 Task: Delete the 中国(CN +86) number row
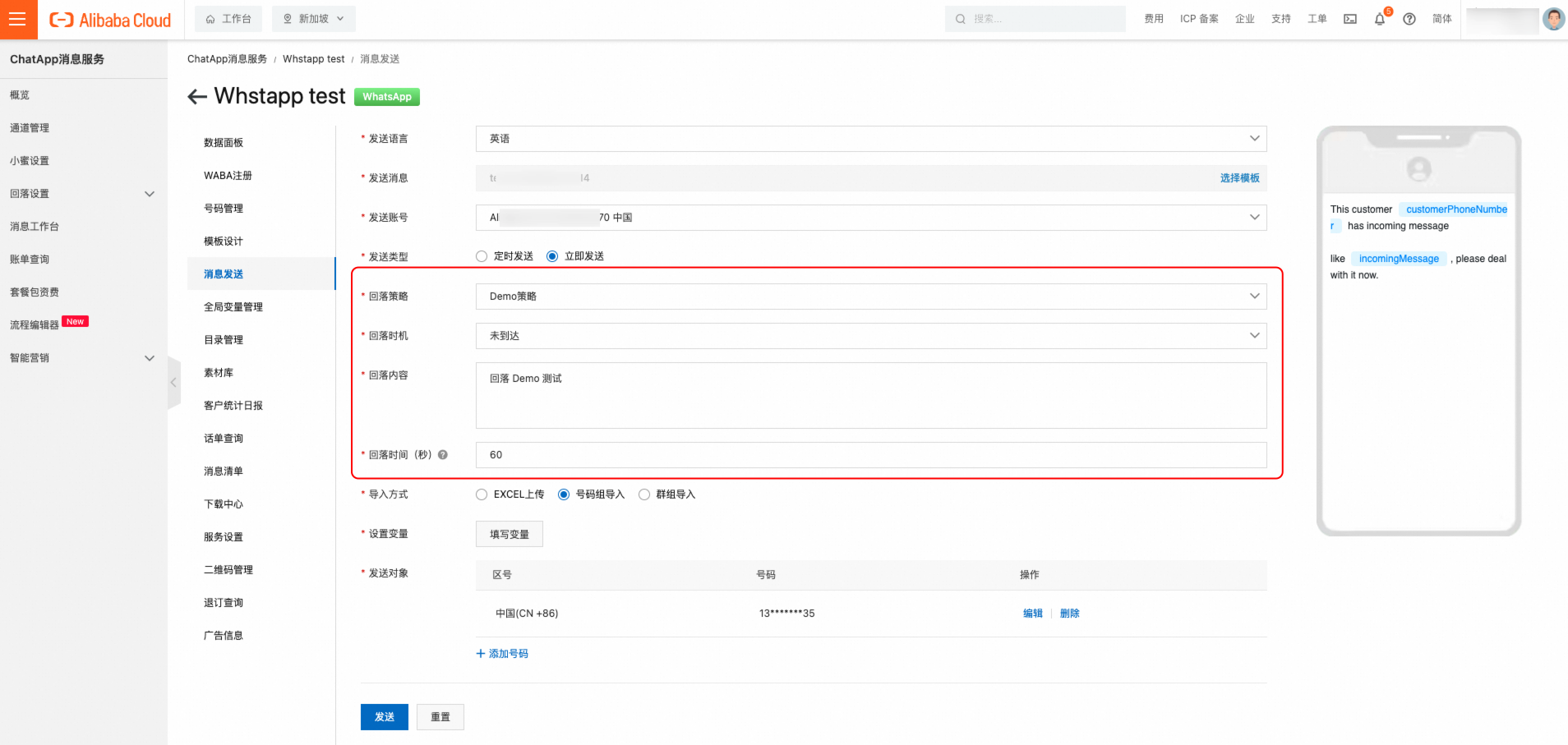pos(1069,614)
